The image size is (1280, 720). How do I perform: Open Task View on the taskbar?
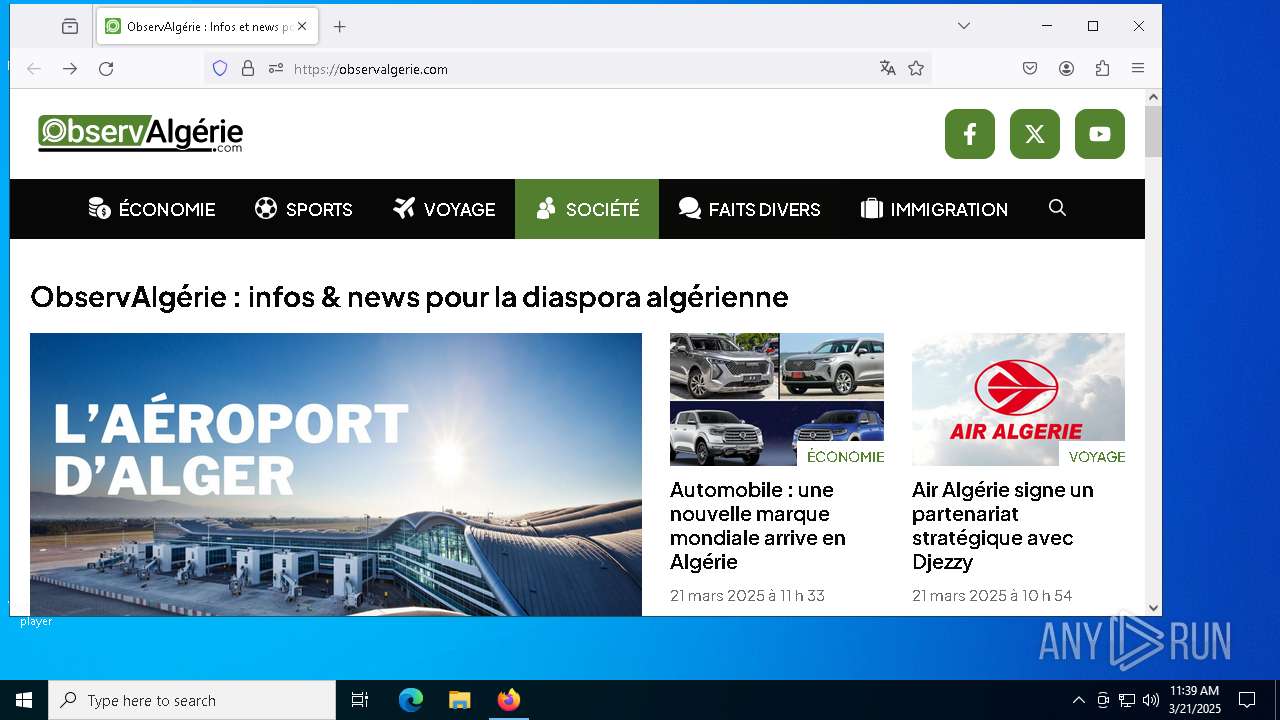(x=360, y=700)
